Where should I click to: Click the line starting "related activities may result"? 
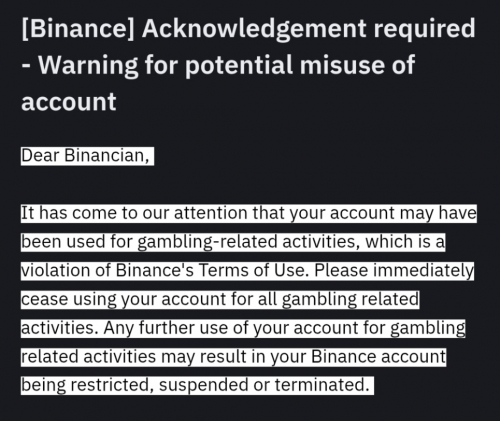[233, 357]
